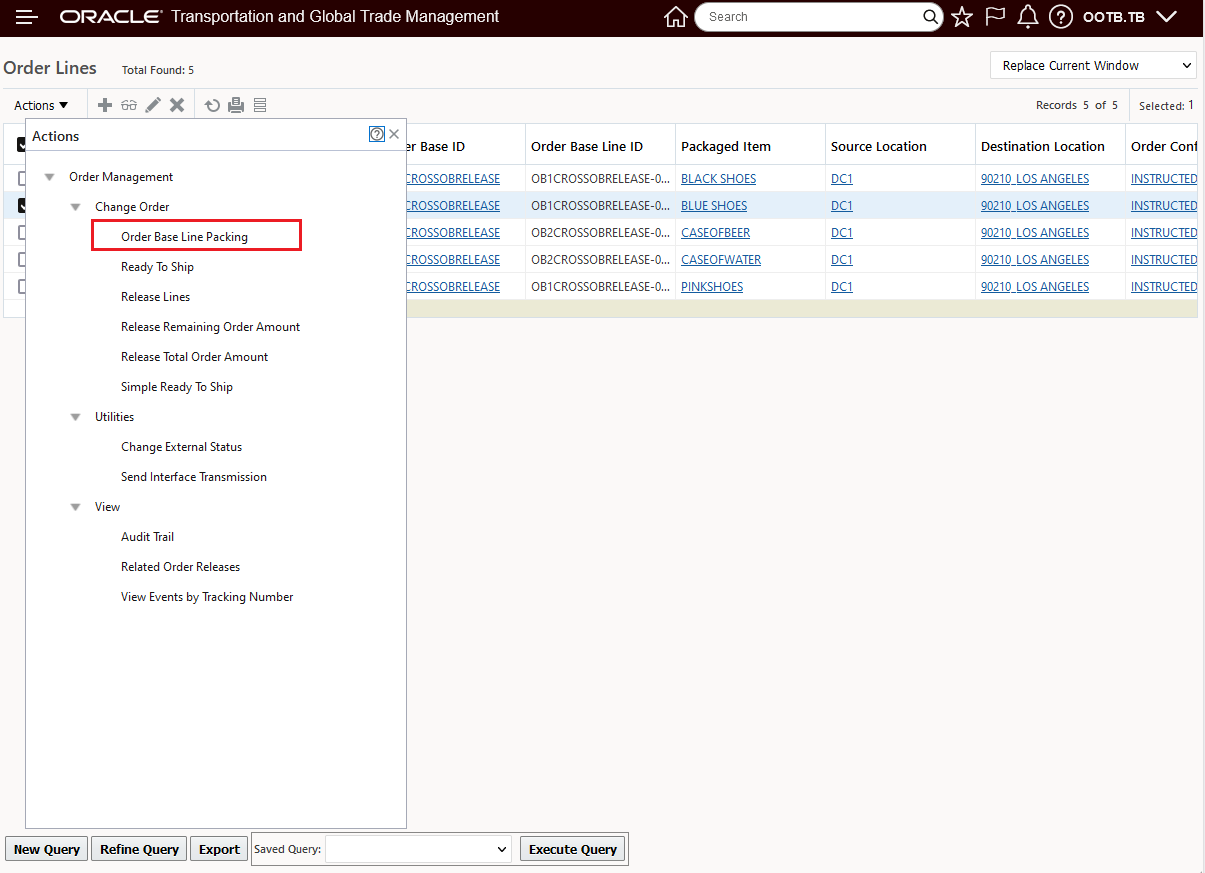This screenshot has width=1205, height=873.
Task: Open Favorites star icon in header
Action: pos(962,17)
